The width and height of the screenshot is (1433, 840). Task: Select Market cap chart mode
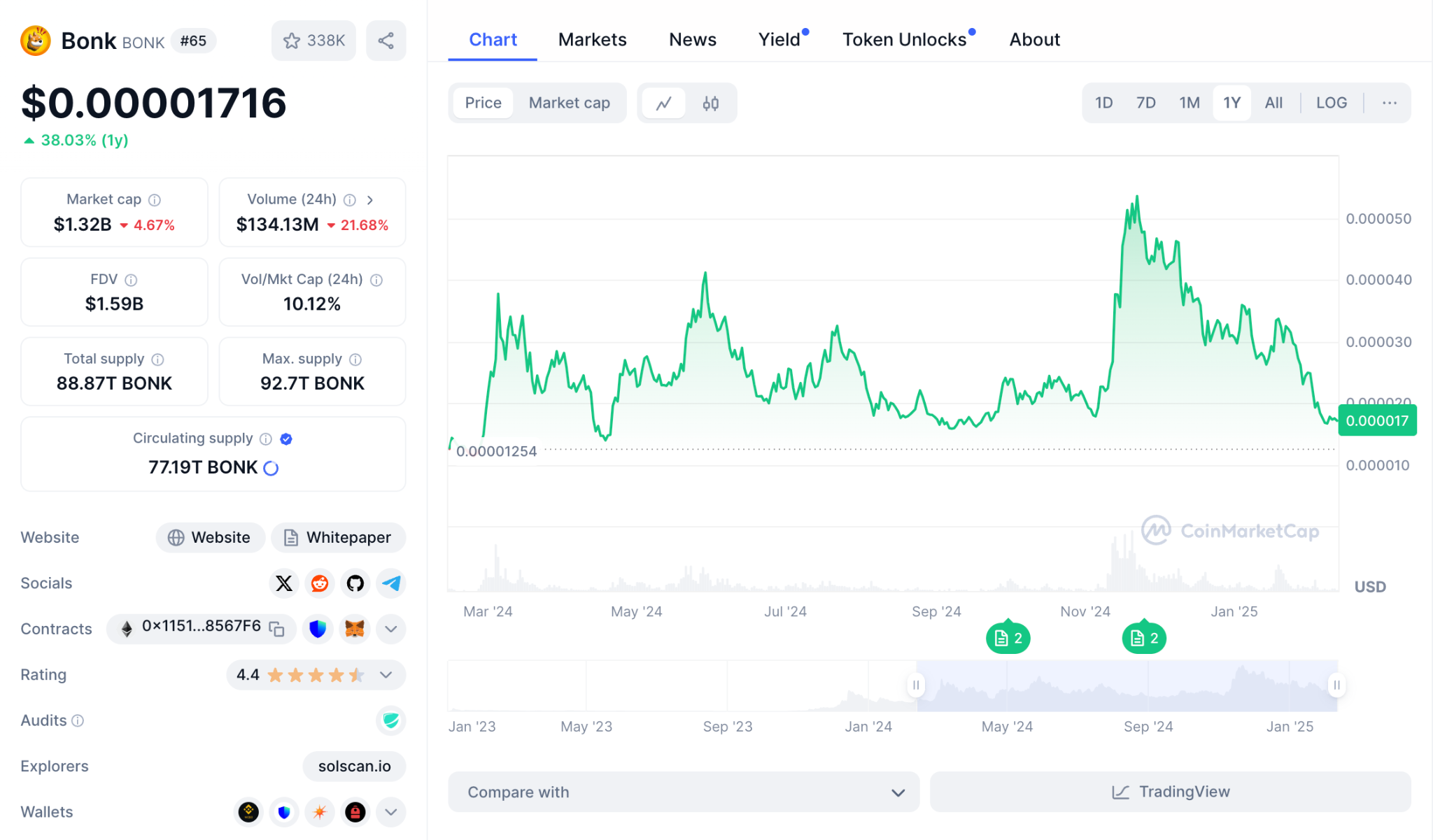(570, 104)
